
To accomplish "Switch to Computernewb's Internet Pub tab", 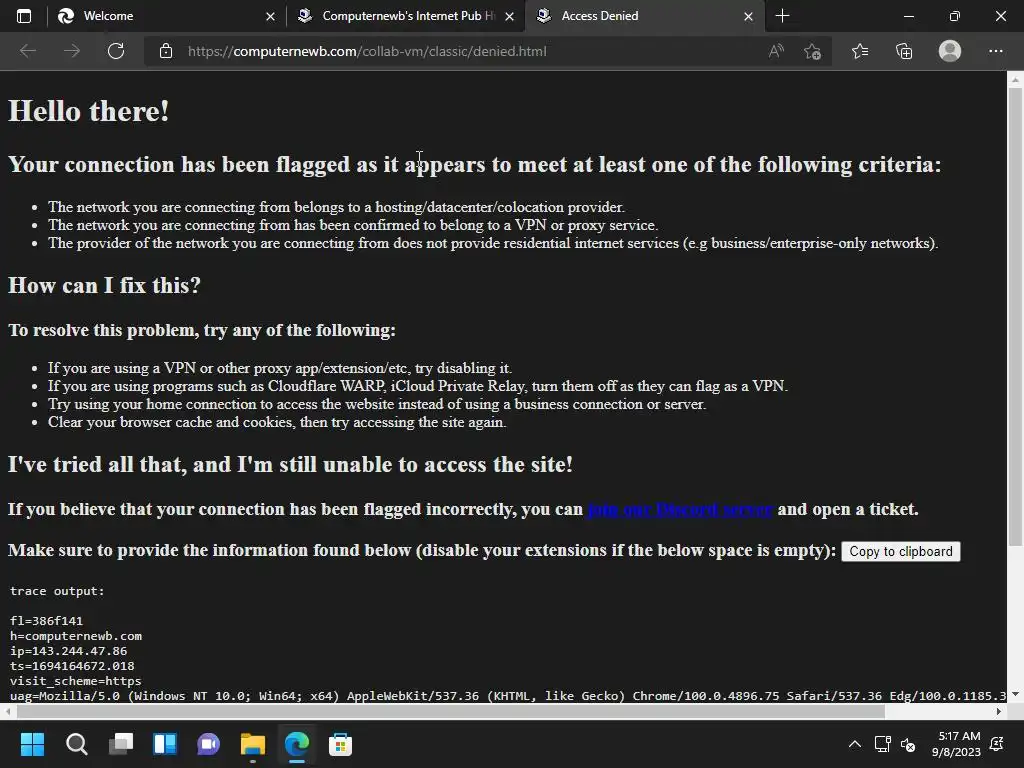I will pyautogui.click(x=405, y=16).
